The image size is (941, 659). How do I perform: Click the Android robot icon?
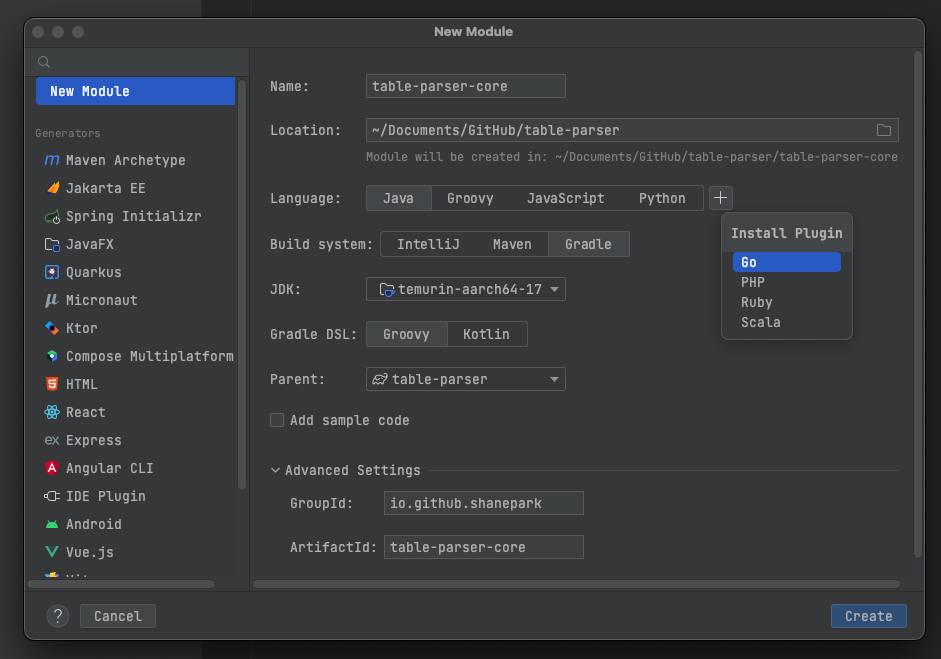click(x=52, y=524)
